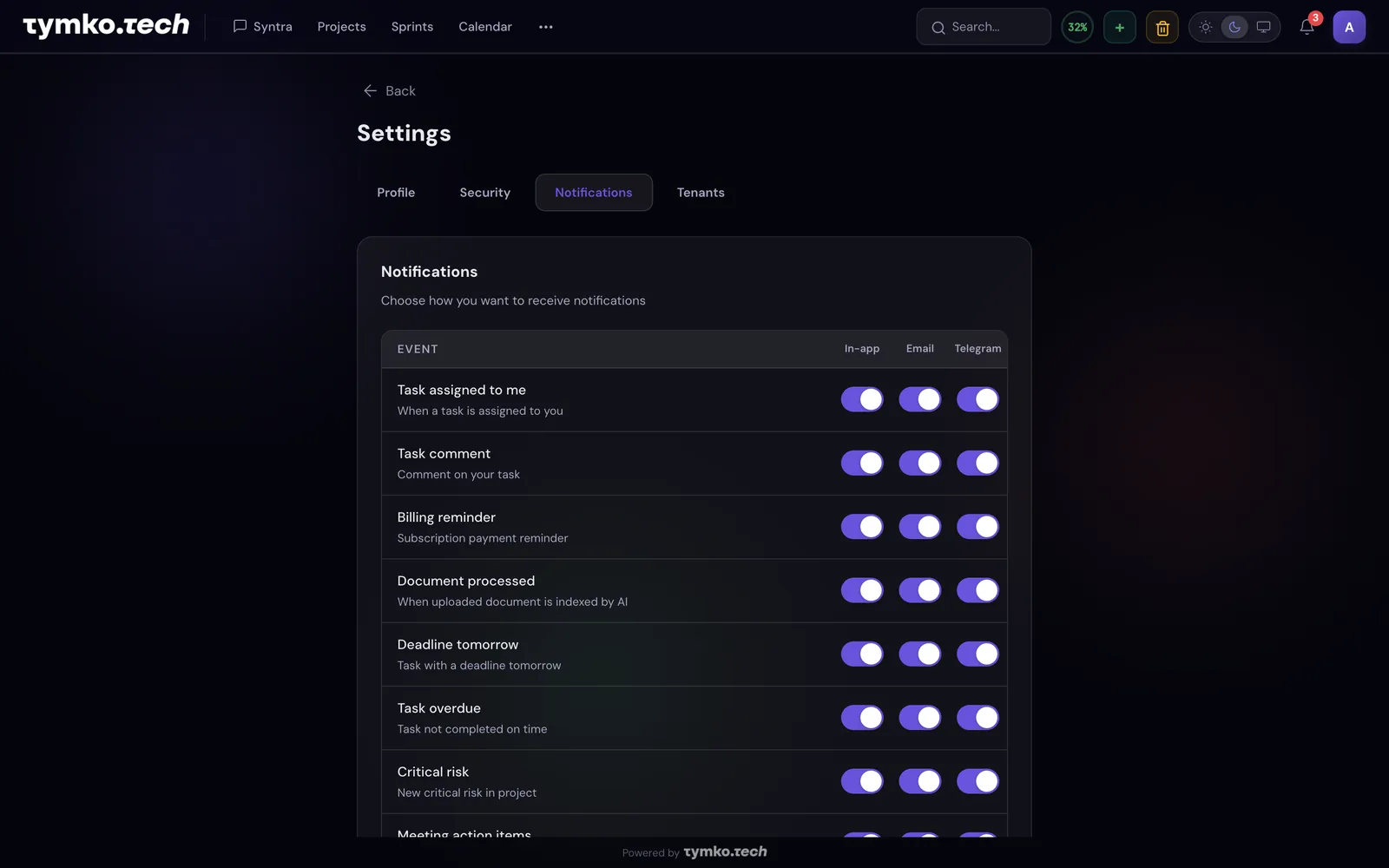1389x868 pixels.
Task: Select dark mode moon icon
Action: coord(1234,27)
